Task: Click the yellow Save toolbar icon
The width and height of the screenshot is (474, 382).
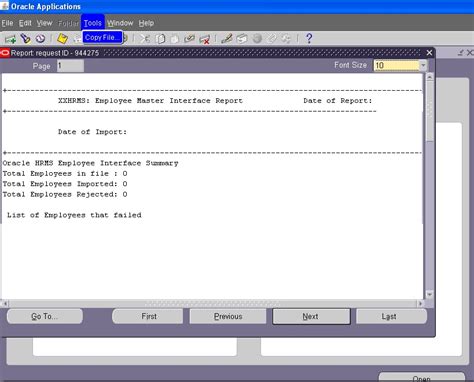Action: coord(62,39)
